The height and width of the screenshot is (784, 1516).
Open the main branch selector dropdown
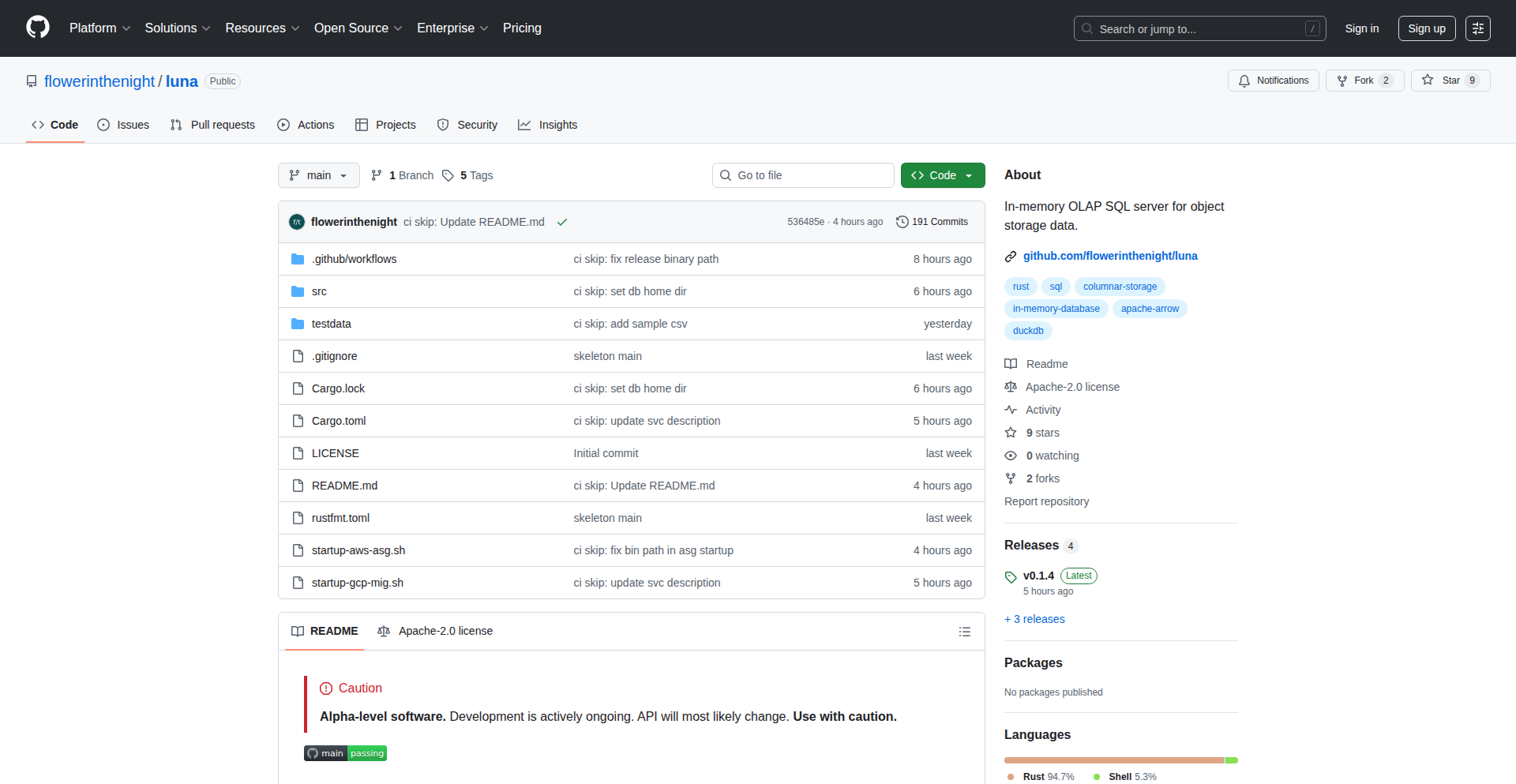[x=318, y=175]
